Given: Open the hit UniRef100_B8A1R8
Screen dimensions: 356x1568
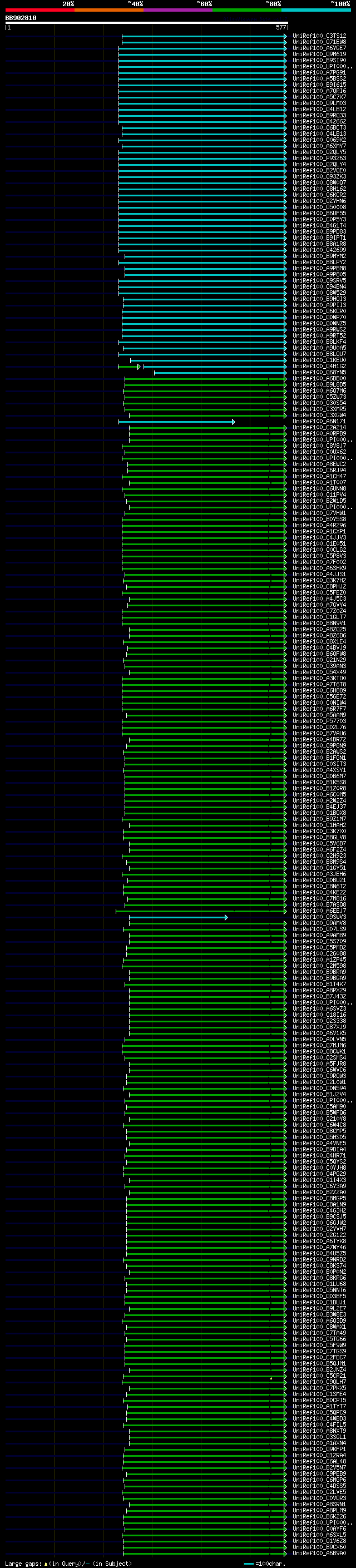Looking at the screenshot, I should (319, 244).
